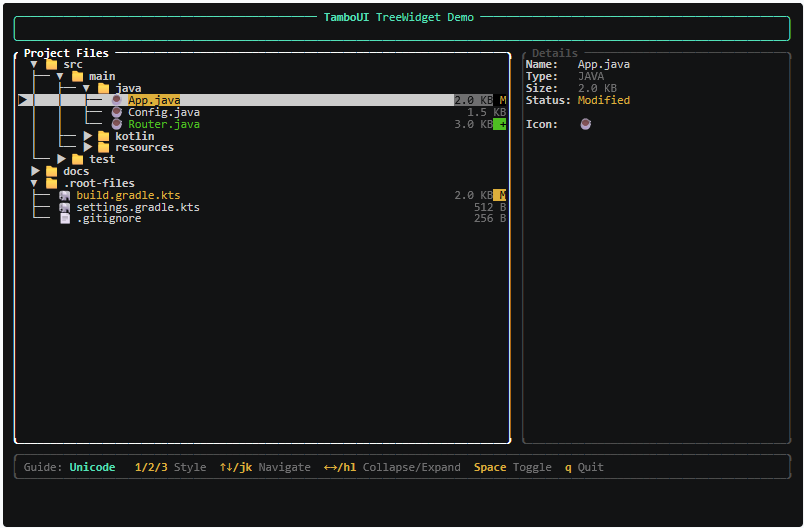Click the App.java name value in Details
The height and width of the screenshot is (528, 804).
(x=604, y=65)
